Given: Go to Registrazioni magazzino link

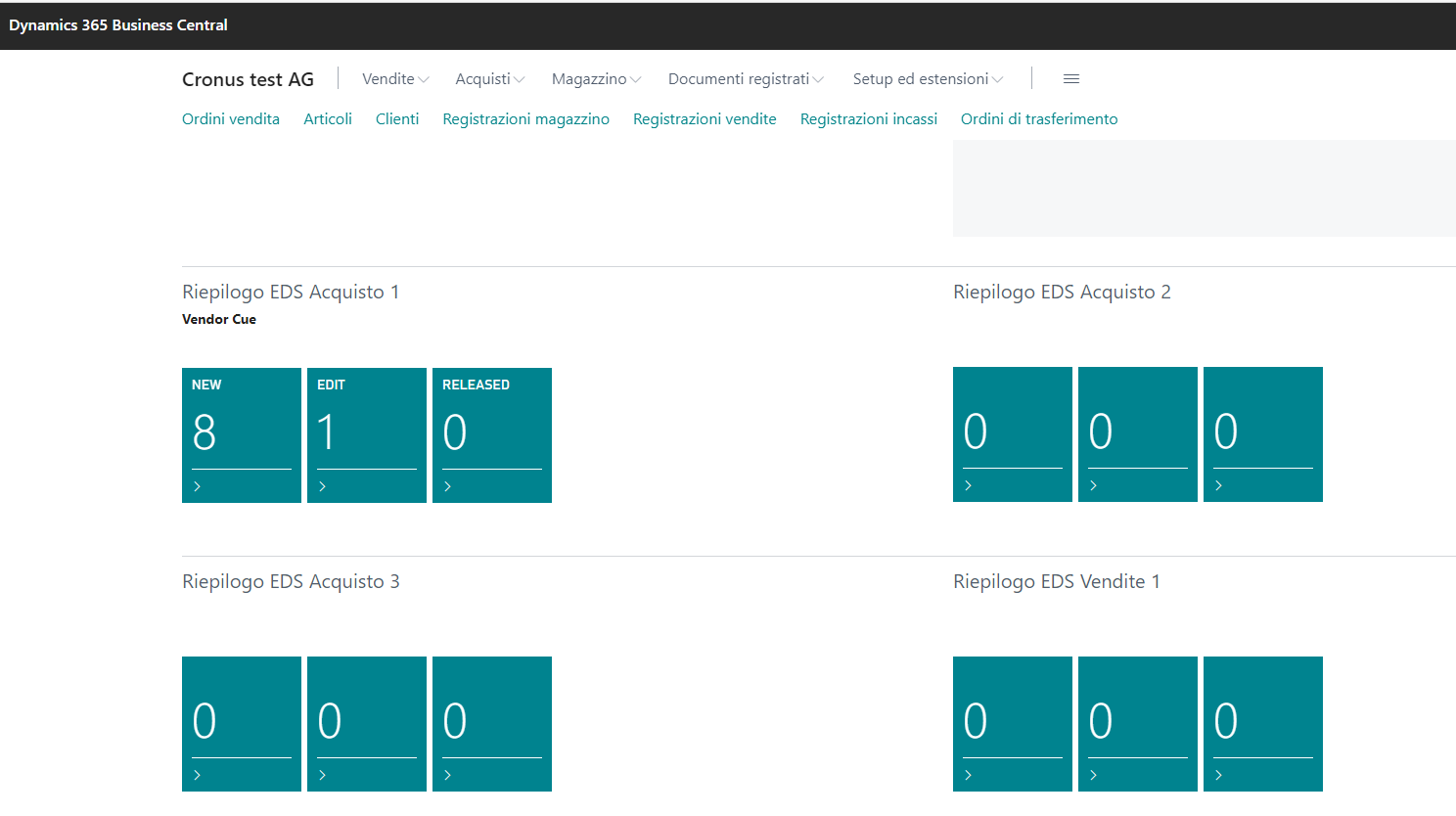Looking at the screenshot, I should 525,119.
